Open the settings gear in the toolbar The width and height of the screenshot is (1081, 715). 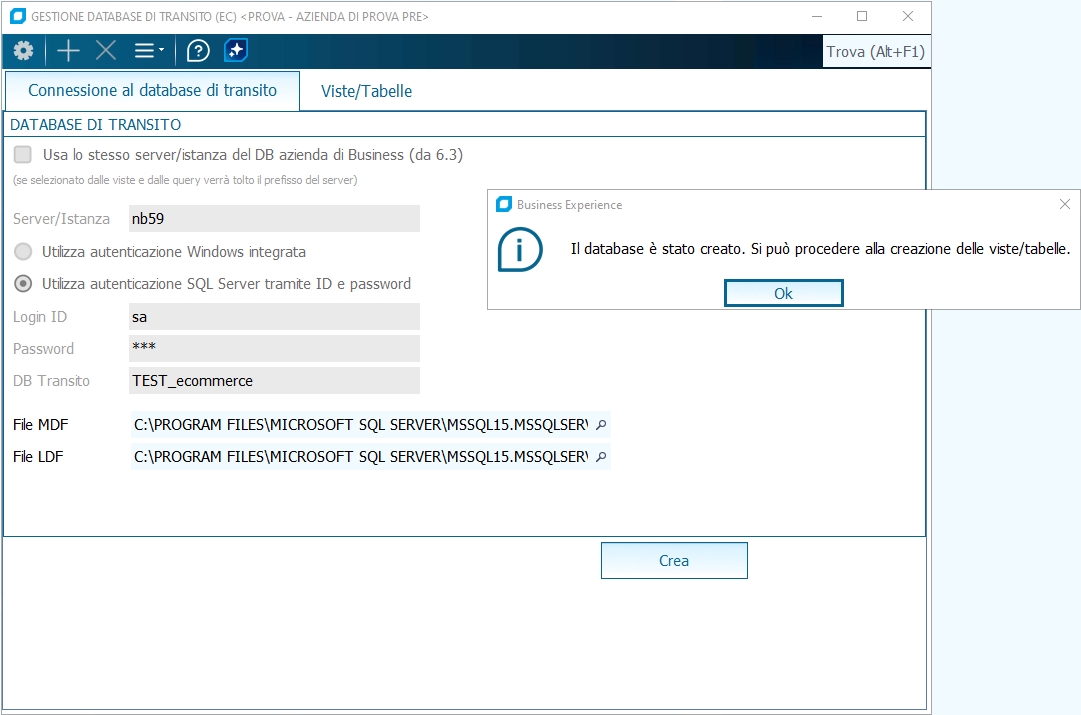pyautogui.click(x=23, y=50)
